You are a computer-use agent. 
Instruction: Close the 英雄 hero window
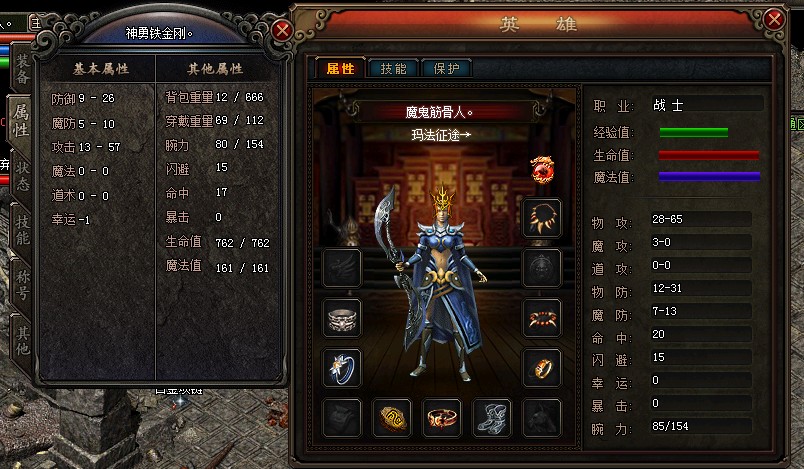(774, 20)
